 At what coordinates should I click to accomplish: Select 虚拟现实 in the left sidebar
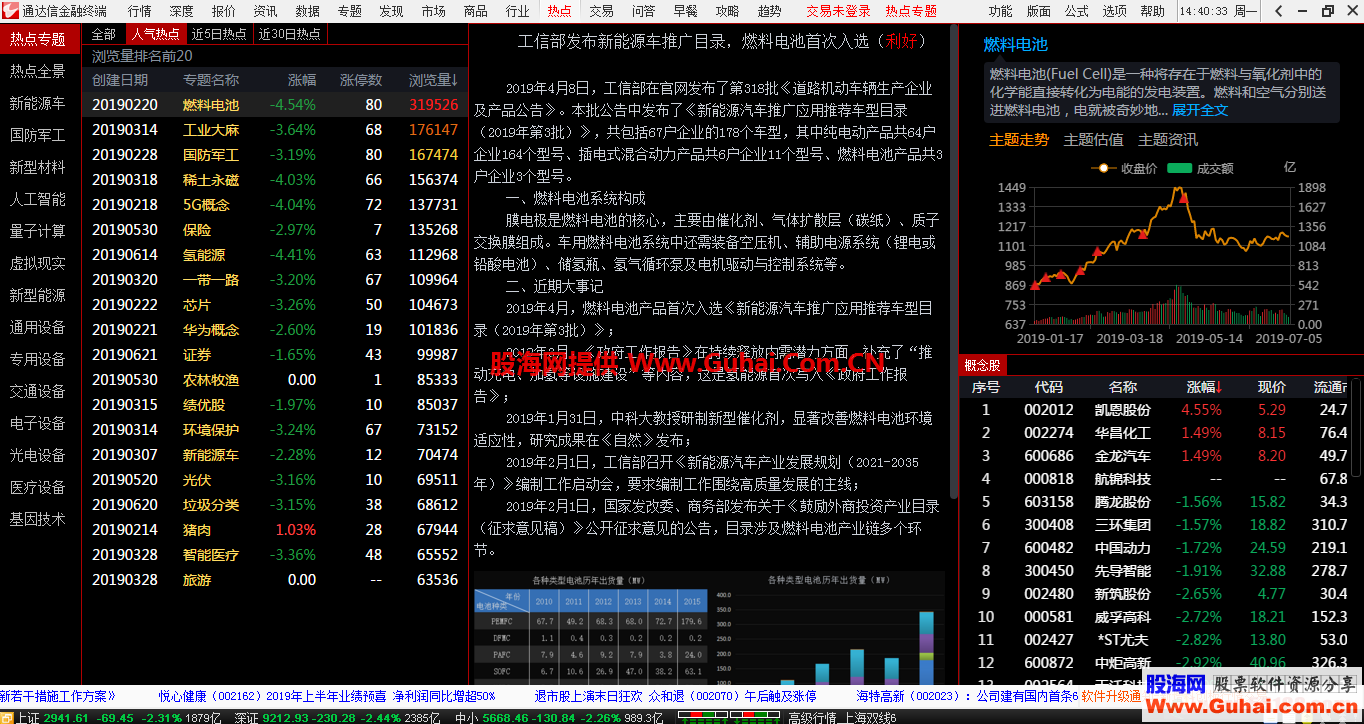38,263
